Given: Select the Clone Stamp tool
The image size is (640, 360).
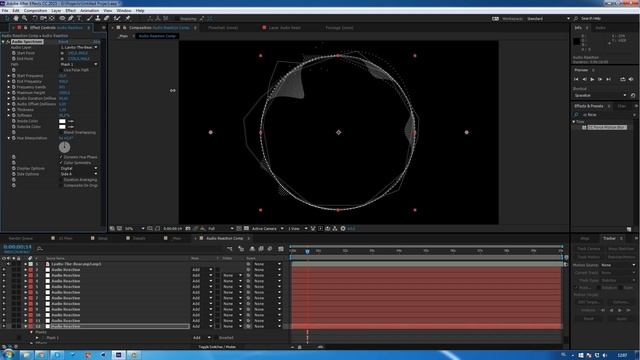Looking at the screenshot, I should 98,18.
